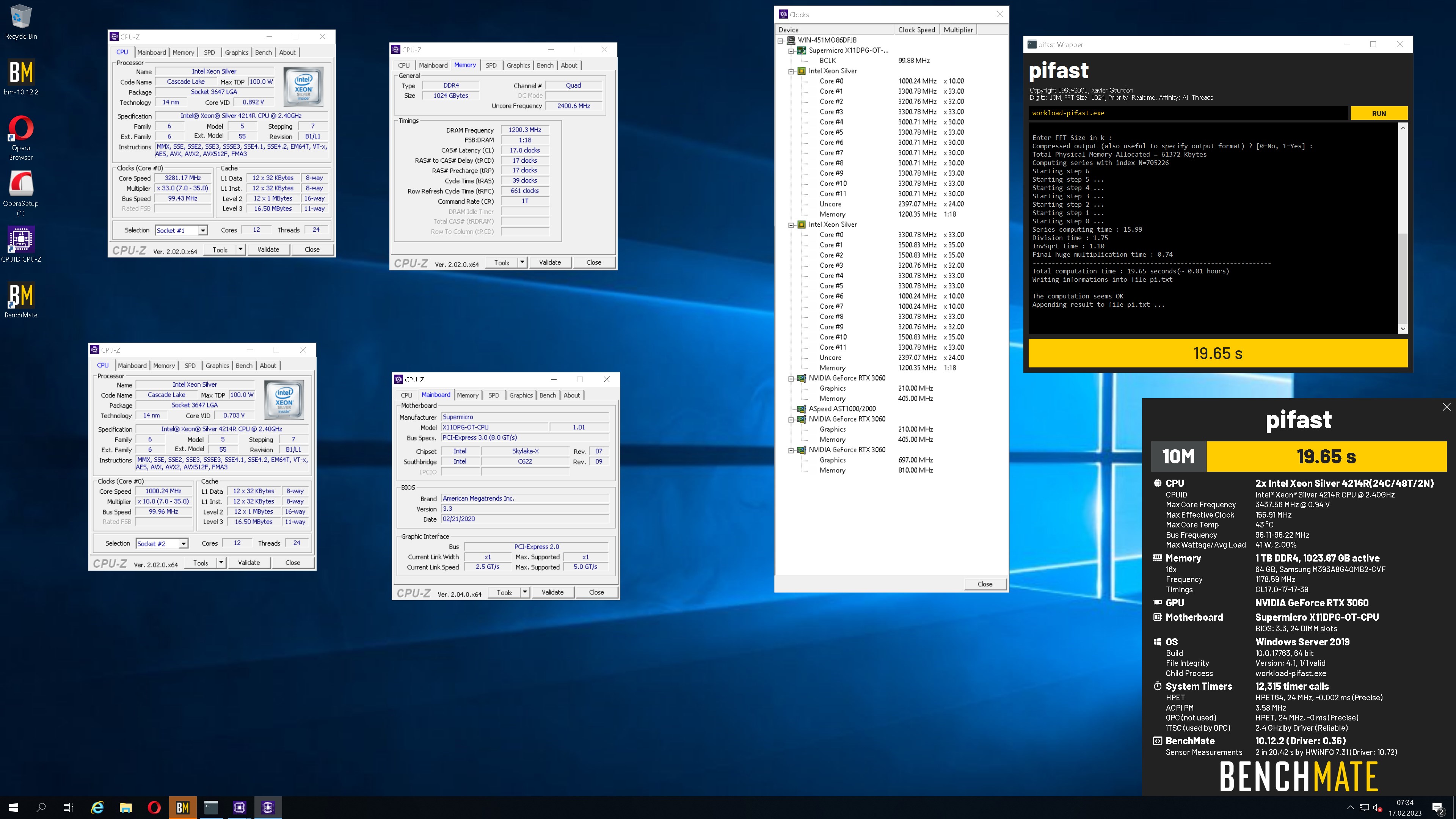Click the Intel Xeon logo in Socket #2 CPU-Z
Screen dimensions: 1456x819
point(284,400)
